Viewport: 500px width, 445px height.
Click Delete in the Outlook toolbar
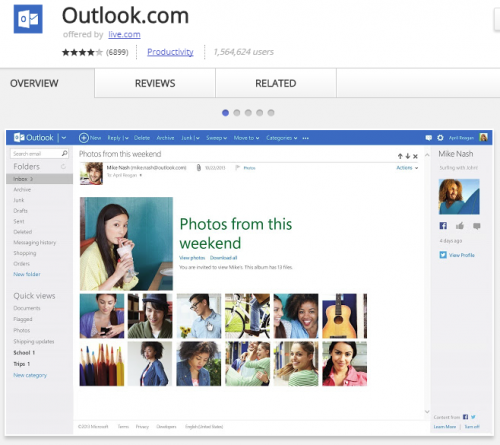(142, 138)
